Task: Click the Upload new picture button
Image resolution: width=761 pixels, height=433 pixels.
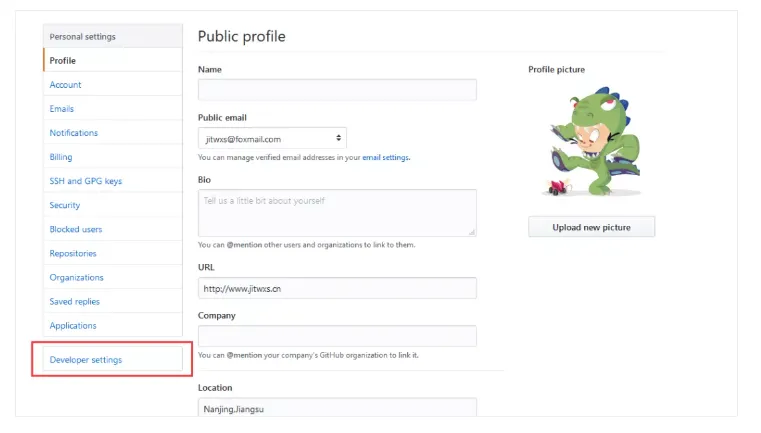Action: coord(591,227)
